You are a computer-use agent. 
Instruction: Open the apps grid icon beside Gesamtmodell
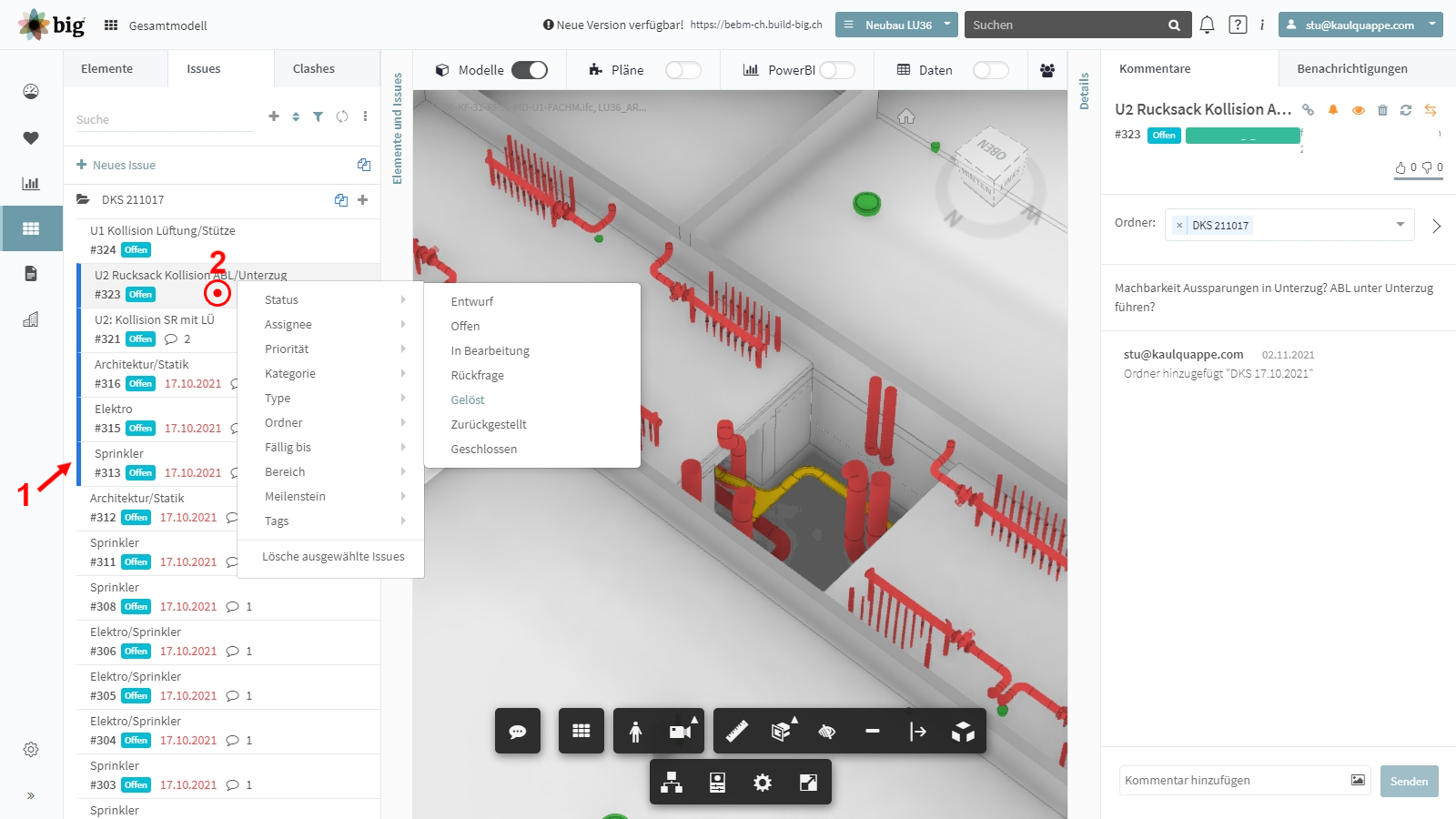(x=111, y=25)
